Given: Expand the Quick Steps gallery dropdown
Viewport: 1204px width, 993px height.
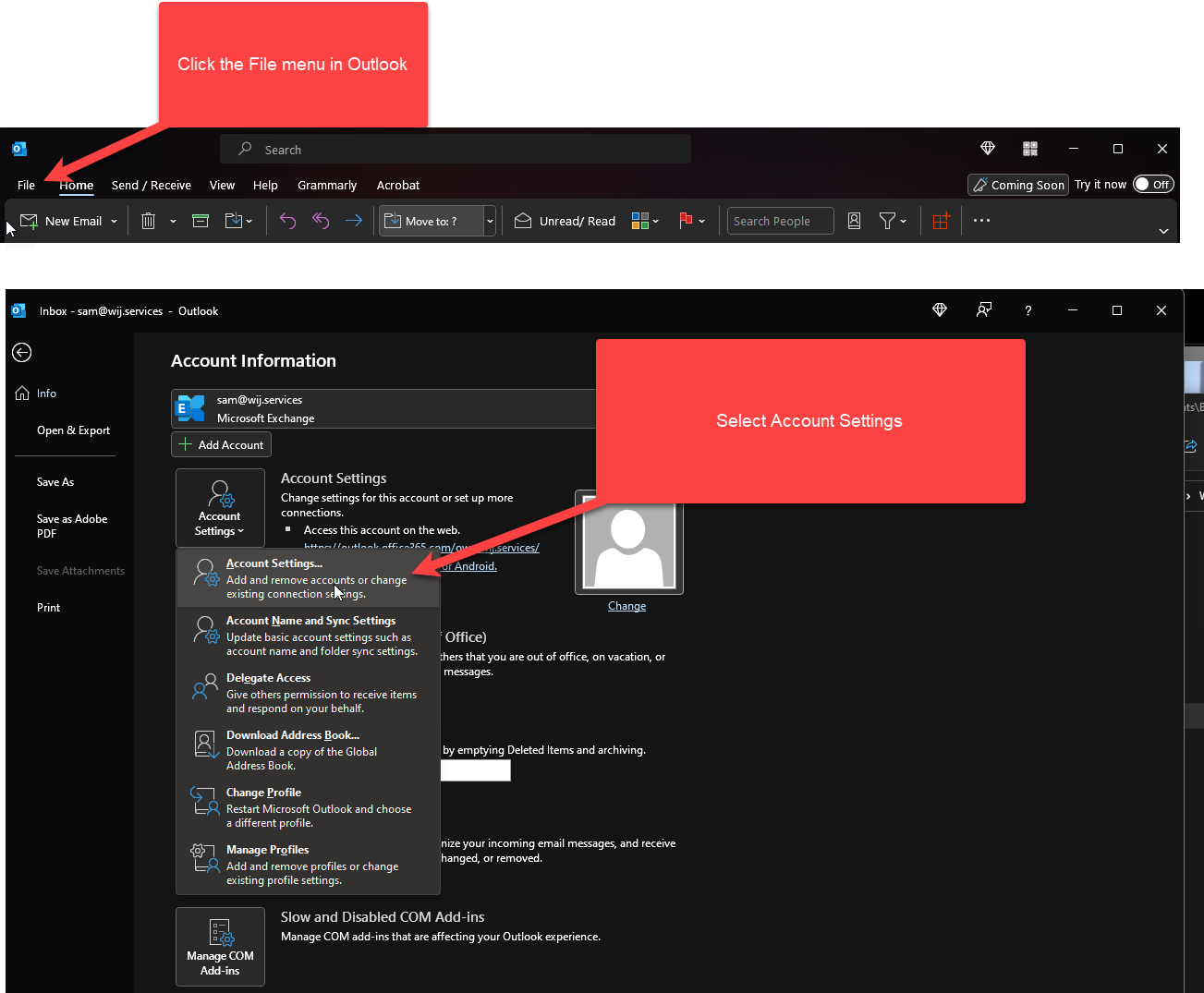Looking at the screenshot, I should [490, 221].
